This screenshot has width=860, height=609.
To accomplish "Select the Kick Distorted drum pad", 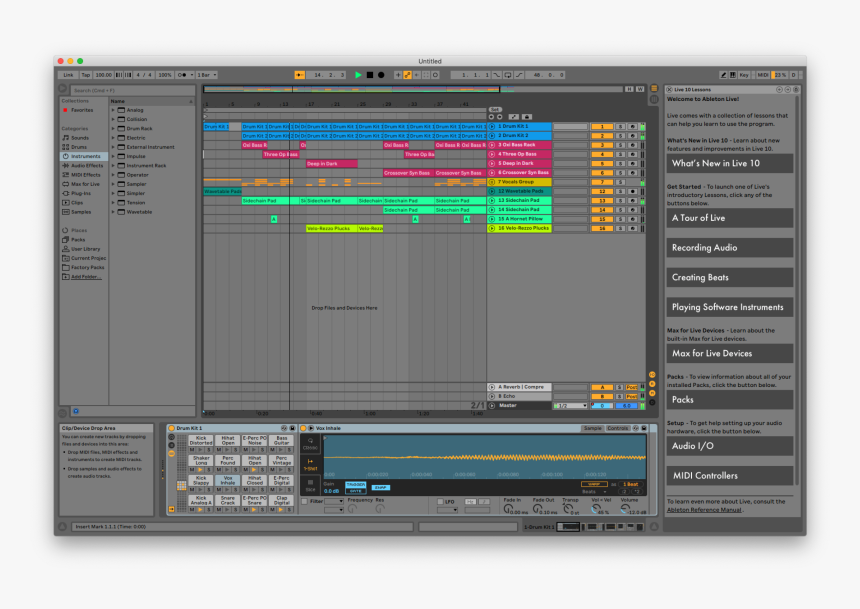I will 201,441.
